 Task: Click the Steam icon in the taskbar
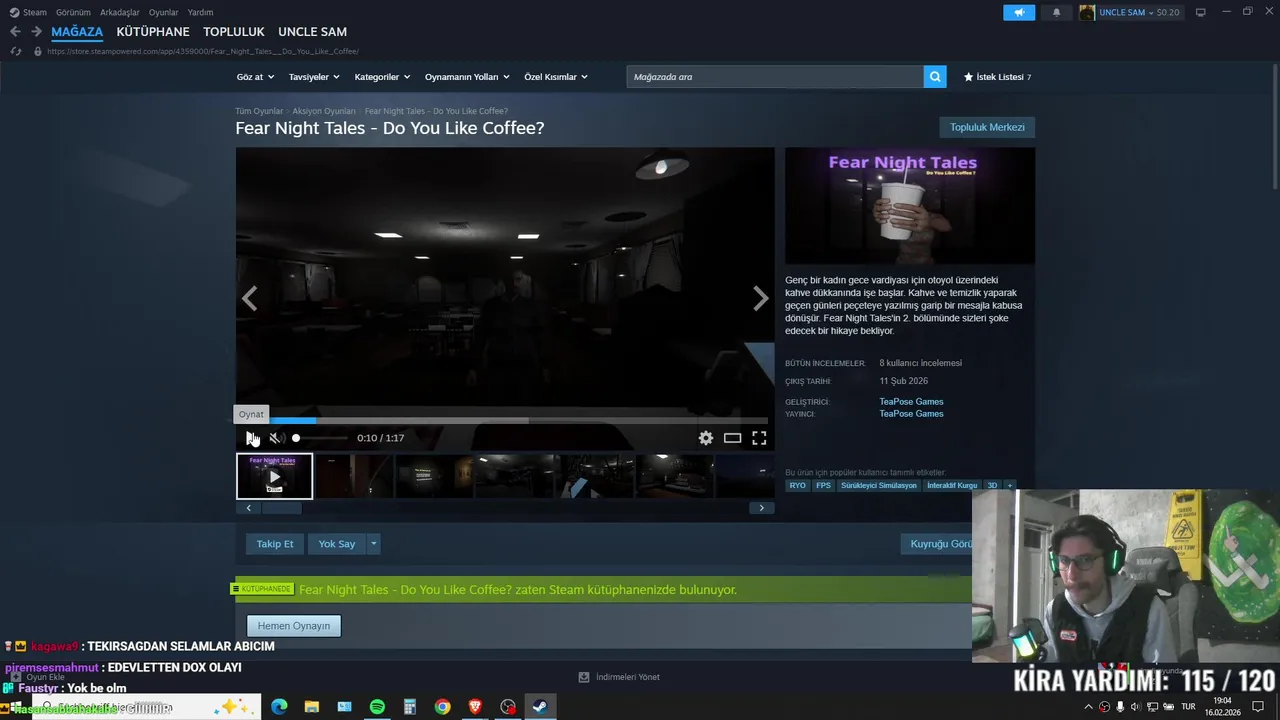(539, 707)
